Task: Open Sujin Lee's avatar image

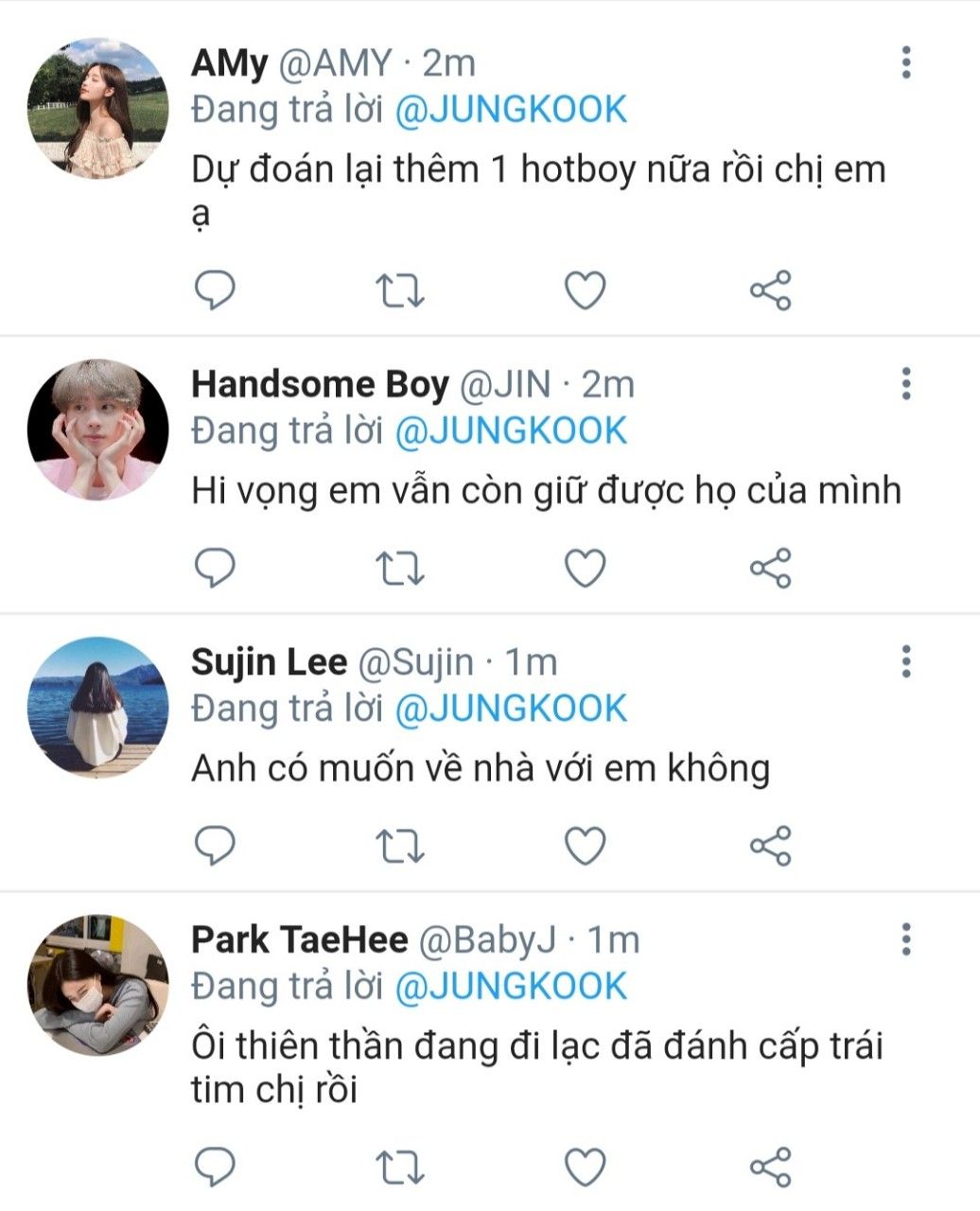Action: tap(98, 707)
